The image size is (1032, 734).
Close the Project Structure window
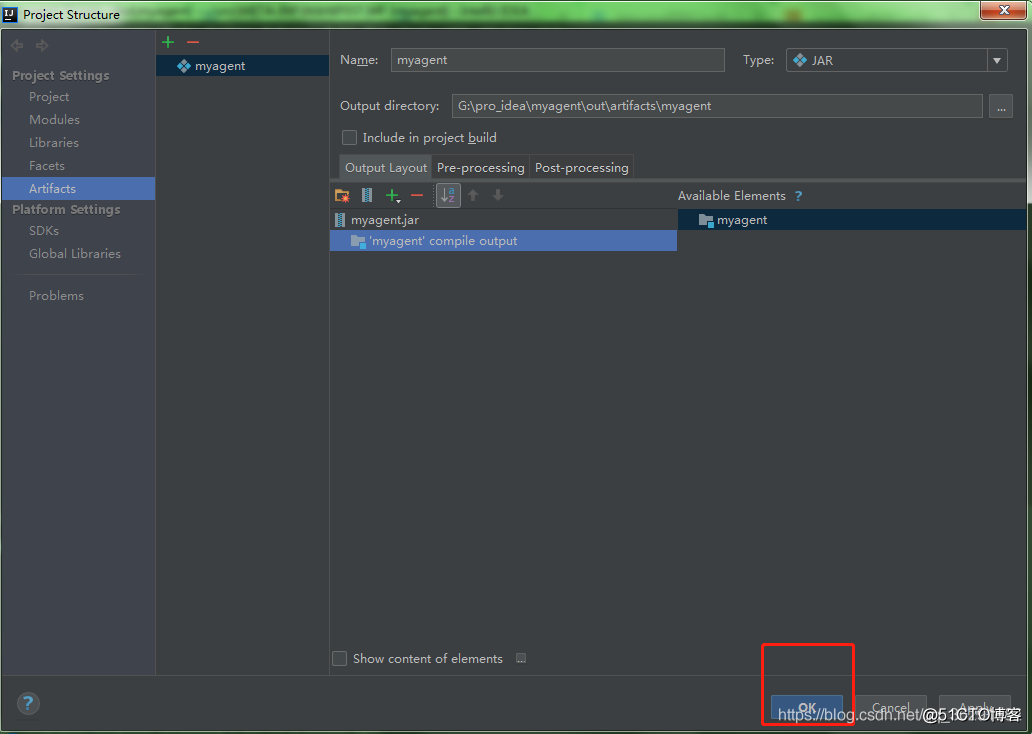tap(1004, 10)
